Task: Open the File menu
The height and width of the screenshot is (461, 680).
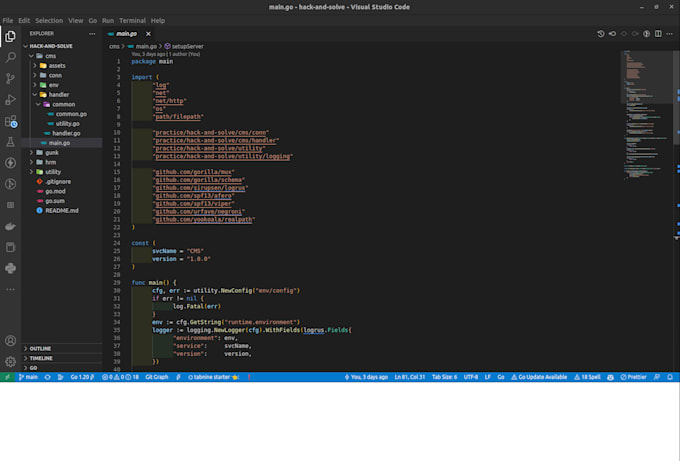Action: coord(7,20)
